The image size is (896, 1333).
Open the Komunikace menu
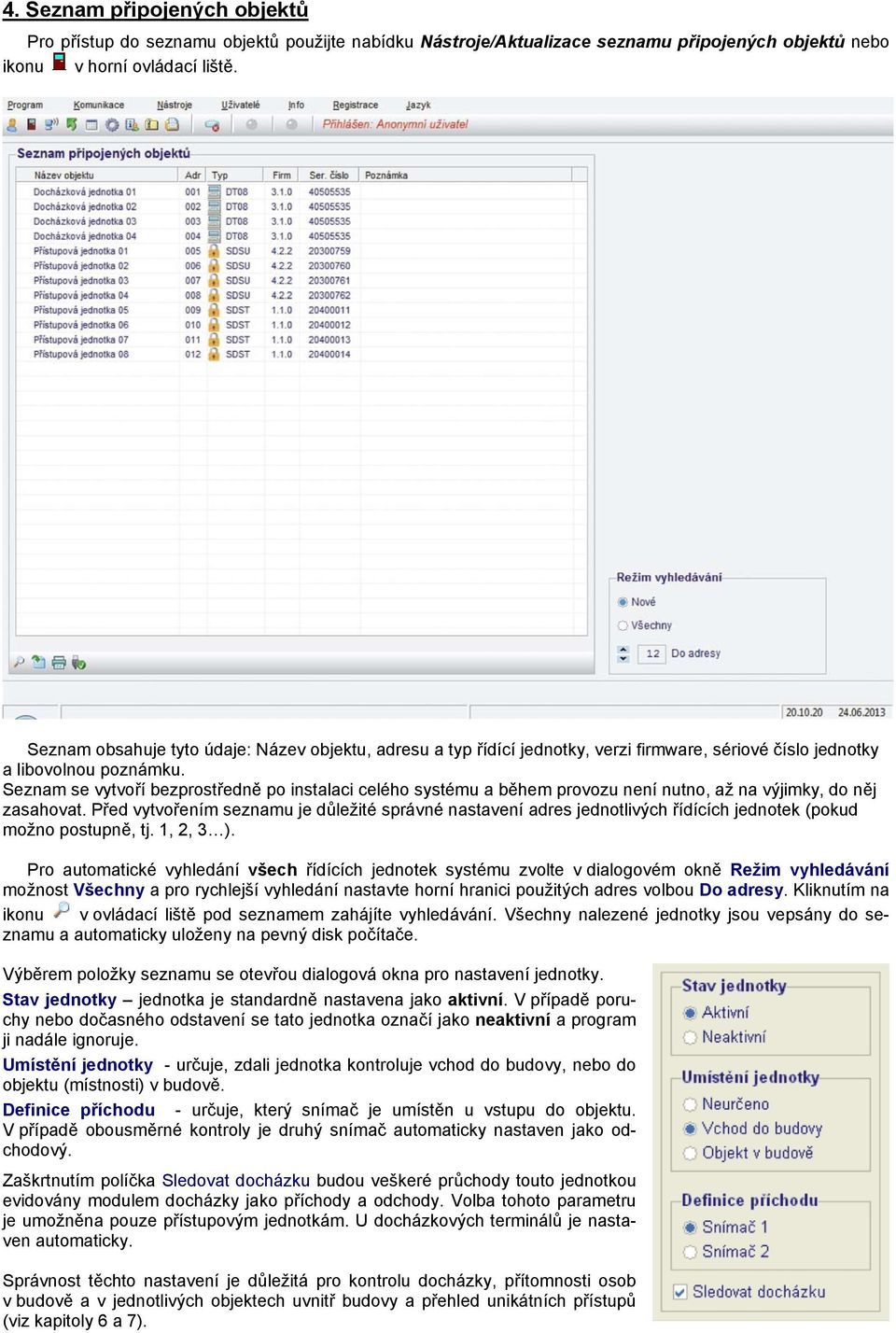(99, 105)
